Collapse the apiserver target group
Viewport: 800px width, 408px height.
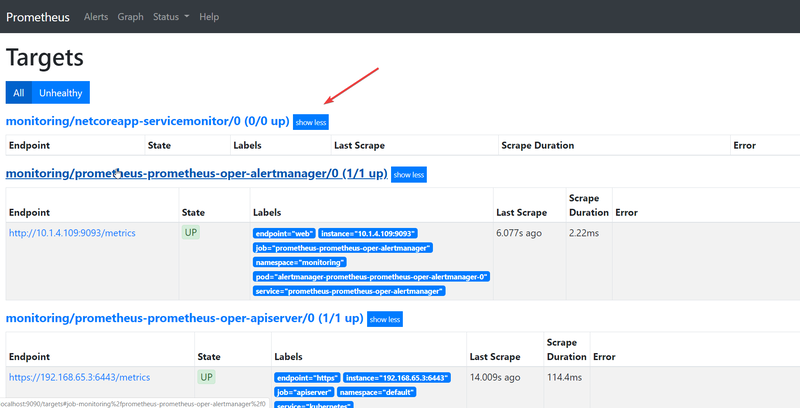click(x=385, y=320)
